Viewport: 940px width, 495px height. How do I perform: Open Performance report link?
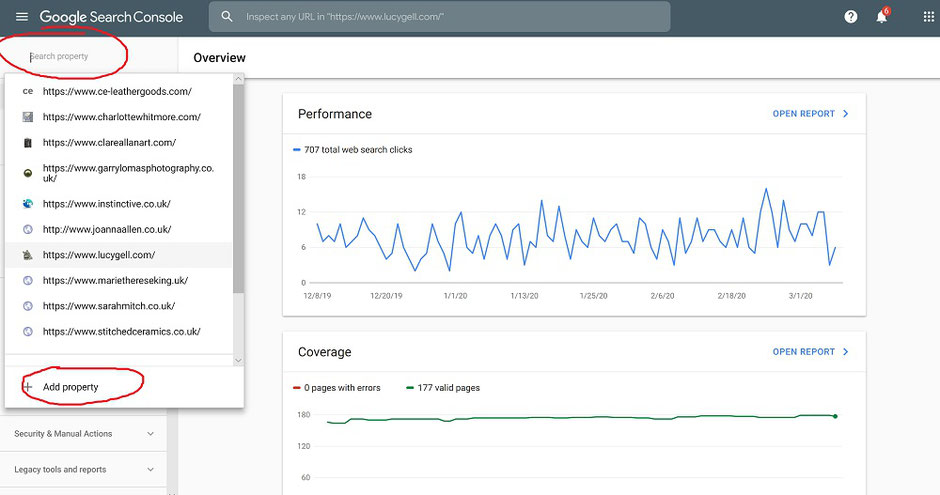tap(803, 114)
